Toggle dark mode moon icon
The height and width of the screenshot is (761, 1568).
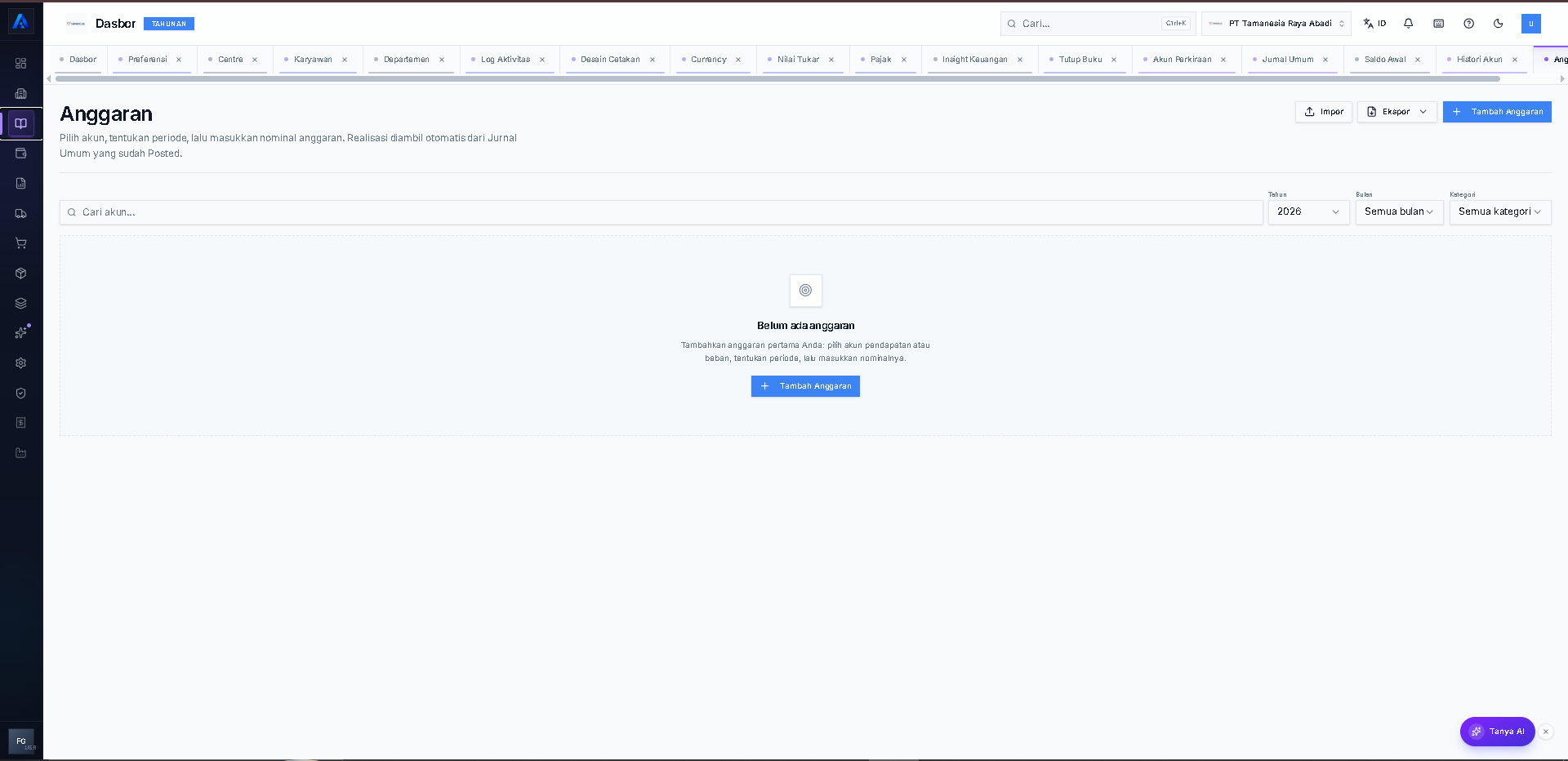[x=1498, y=24]
